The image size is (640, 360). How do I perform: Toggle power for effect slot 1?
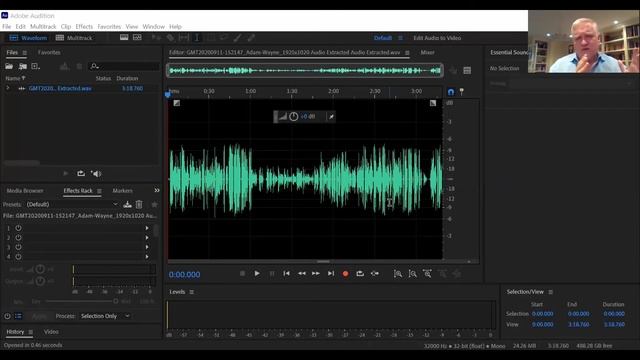coord(18,228)
